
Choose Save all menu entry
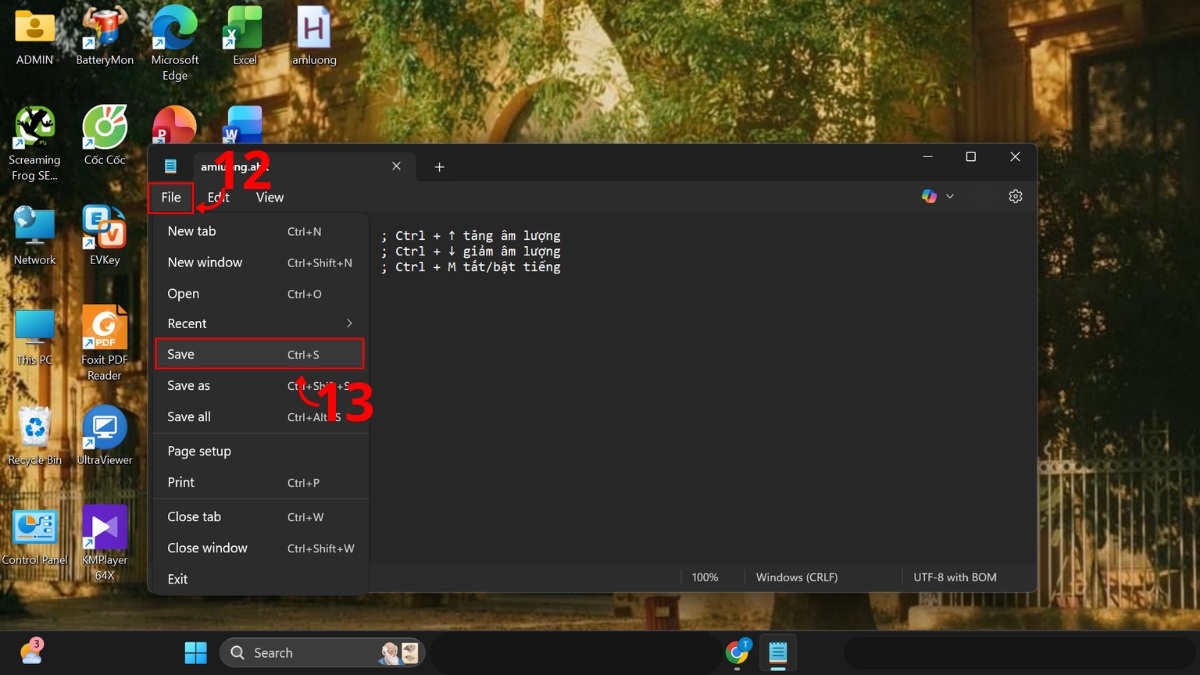pyautogui.click(x=259, y=417)
